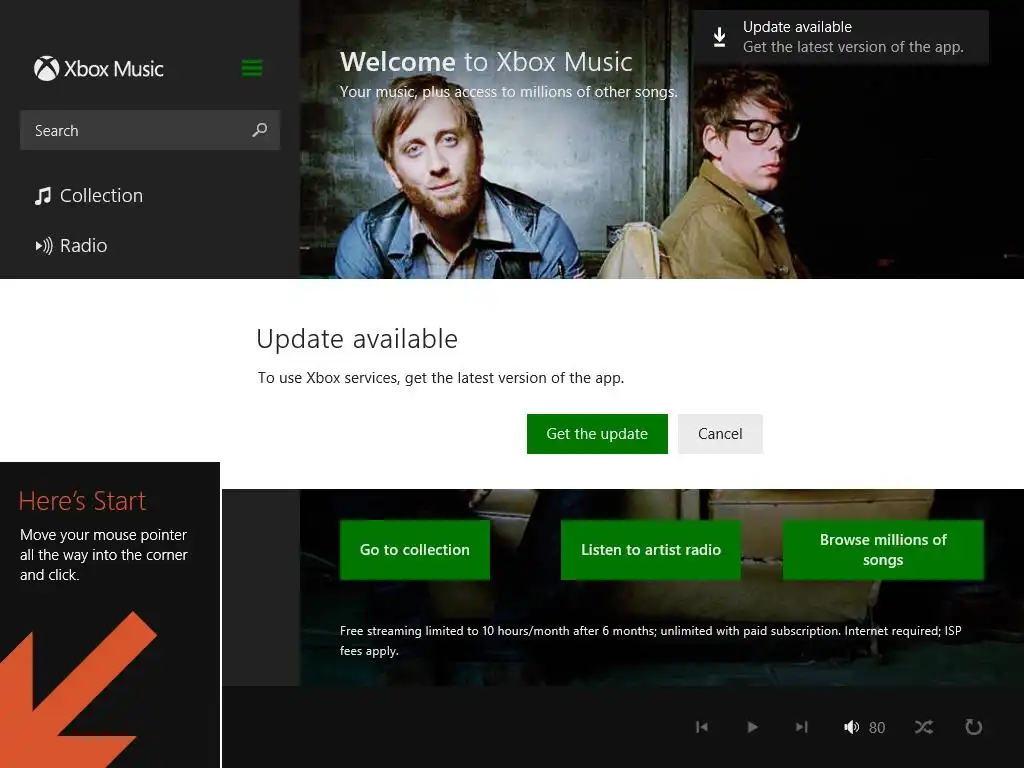The width and height of the screenshot is (1024, 768).
Task: Click into the Search field
Action: [x=150, y=130]
